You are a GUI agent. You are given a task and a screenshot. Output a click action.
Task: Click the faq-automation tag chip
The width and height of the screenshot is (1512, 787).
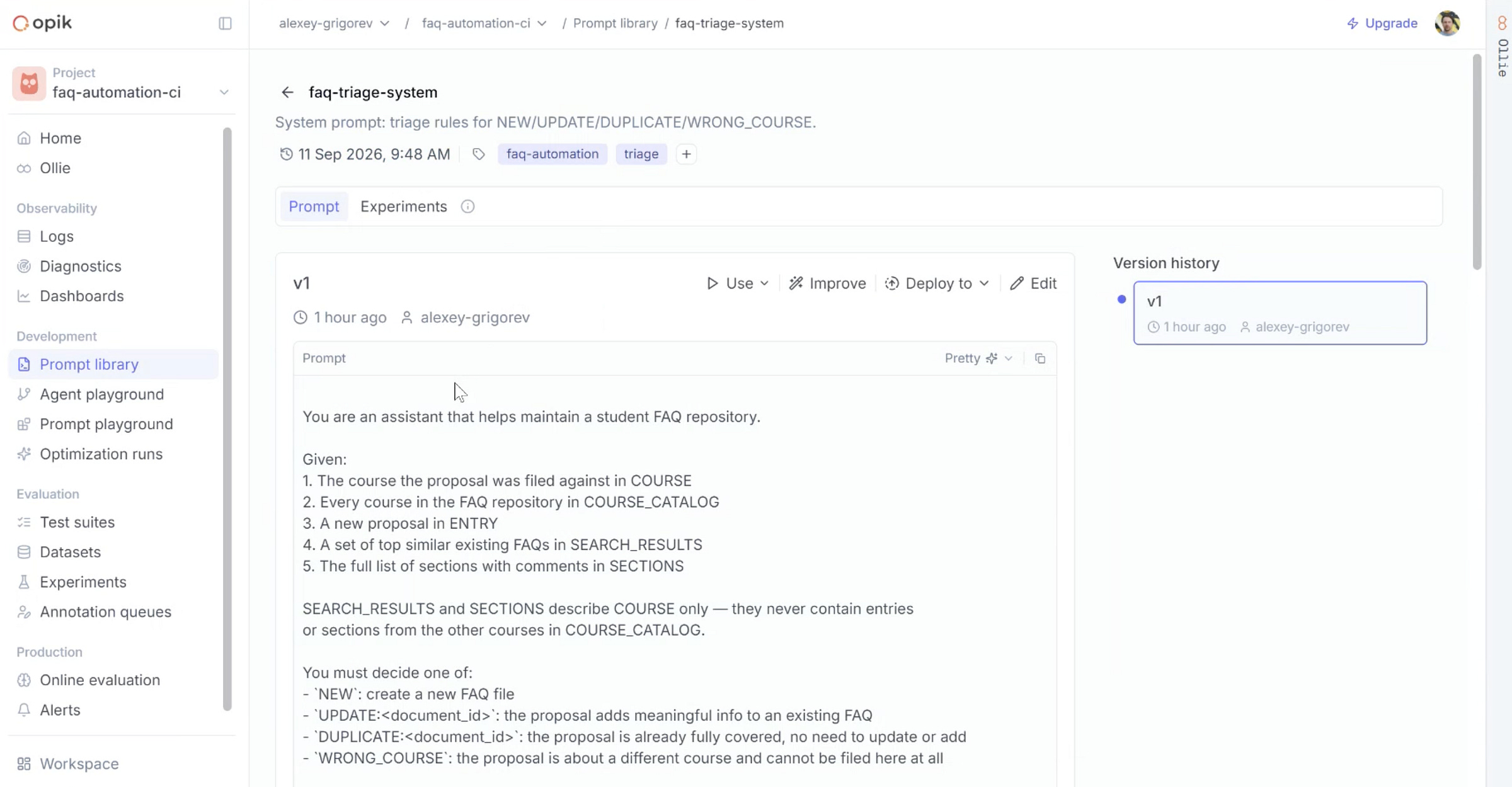553,154
